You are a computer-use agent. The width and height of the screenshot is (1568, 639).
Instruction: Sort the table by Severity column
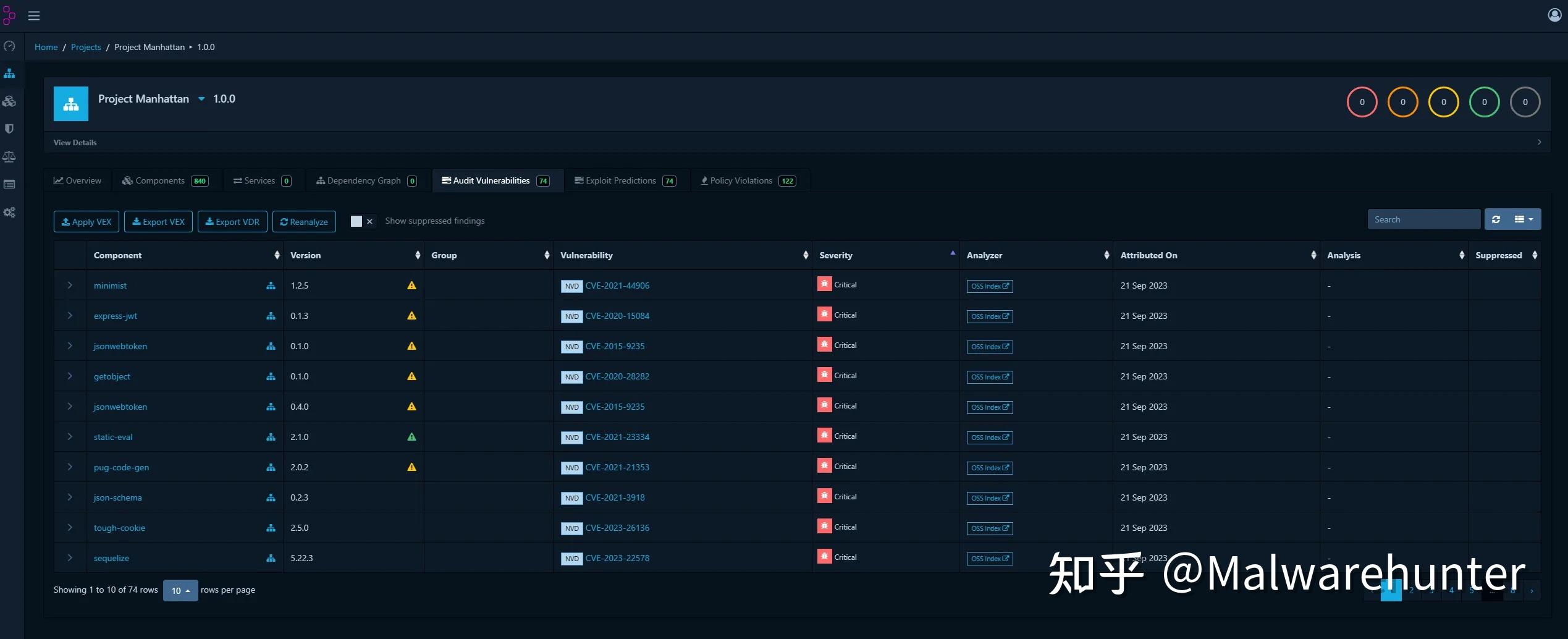click(835, 255)
